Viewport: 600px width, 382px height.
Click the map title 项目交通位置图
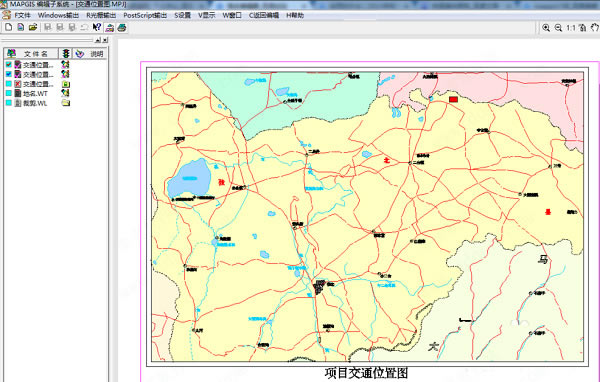pos(366,373)
